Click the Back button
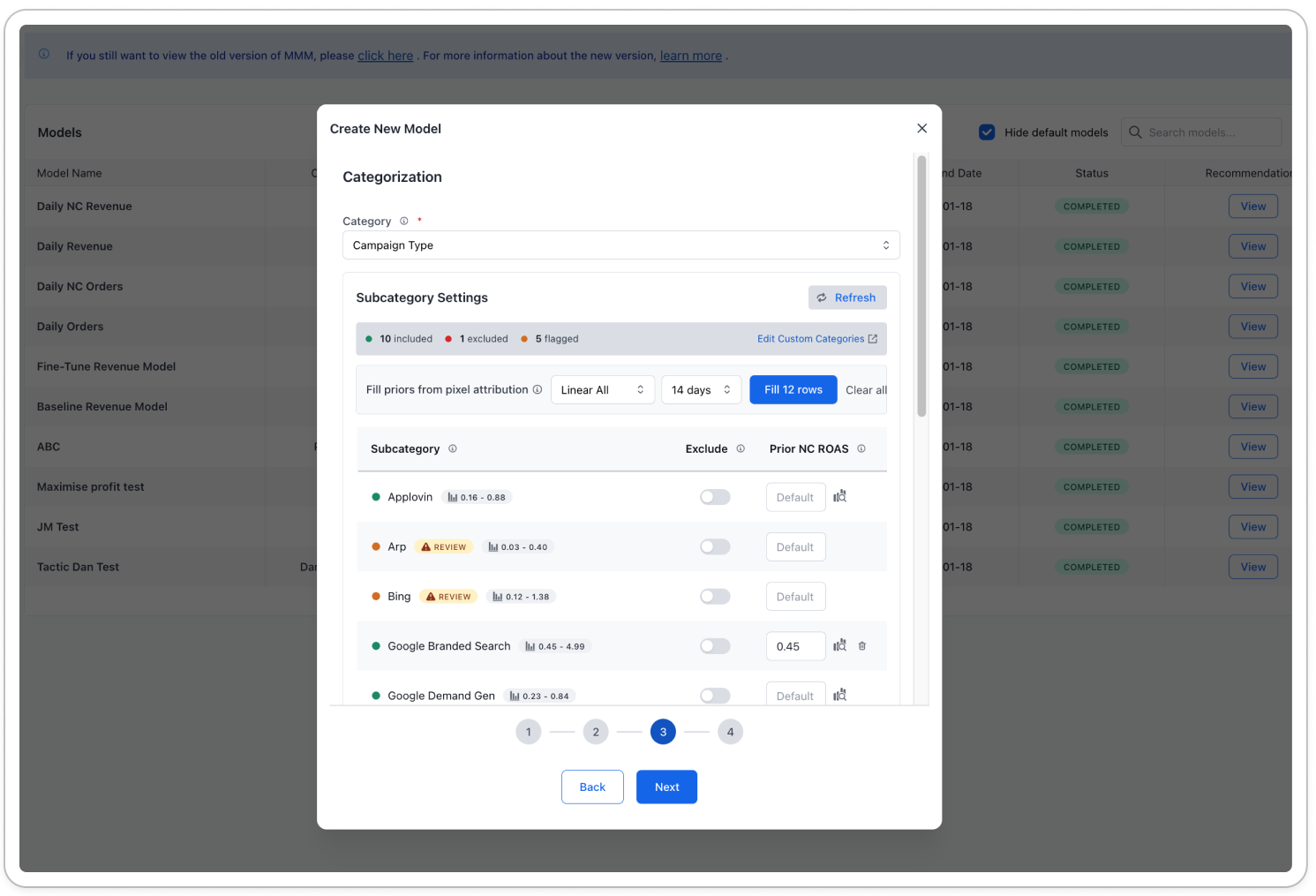 click(592, 787)
